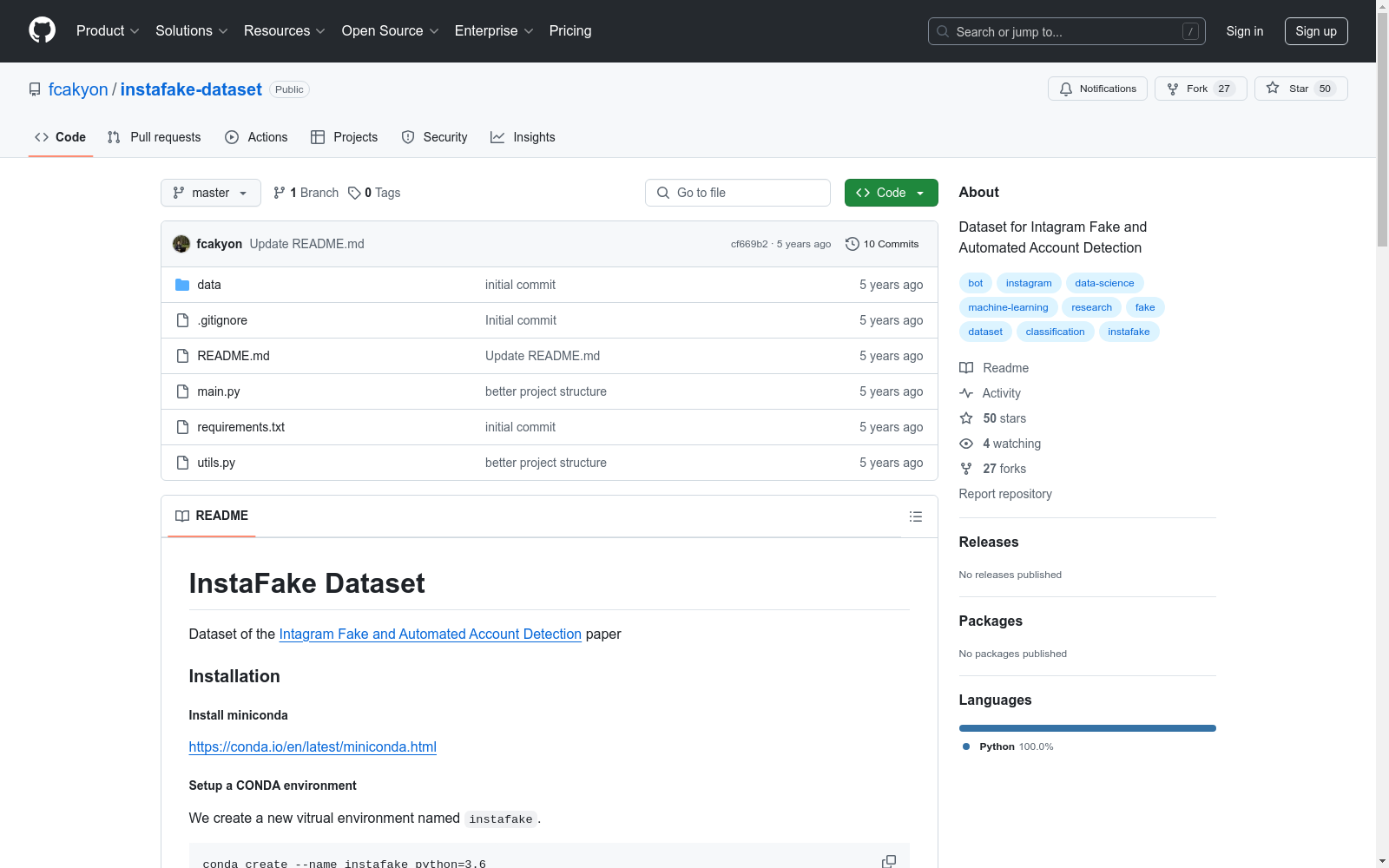Click the file icon beside .gitignore
This screenshot has height=868, width=1389.
click(182, 320)
